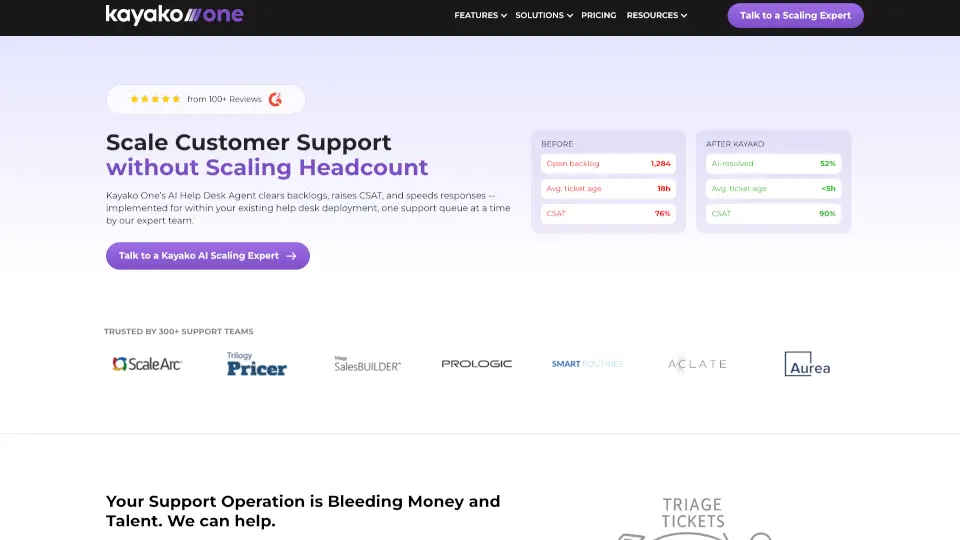Expand the Resources dropdown menu

(x=656, y=15)
